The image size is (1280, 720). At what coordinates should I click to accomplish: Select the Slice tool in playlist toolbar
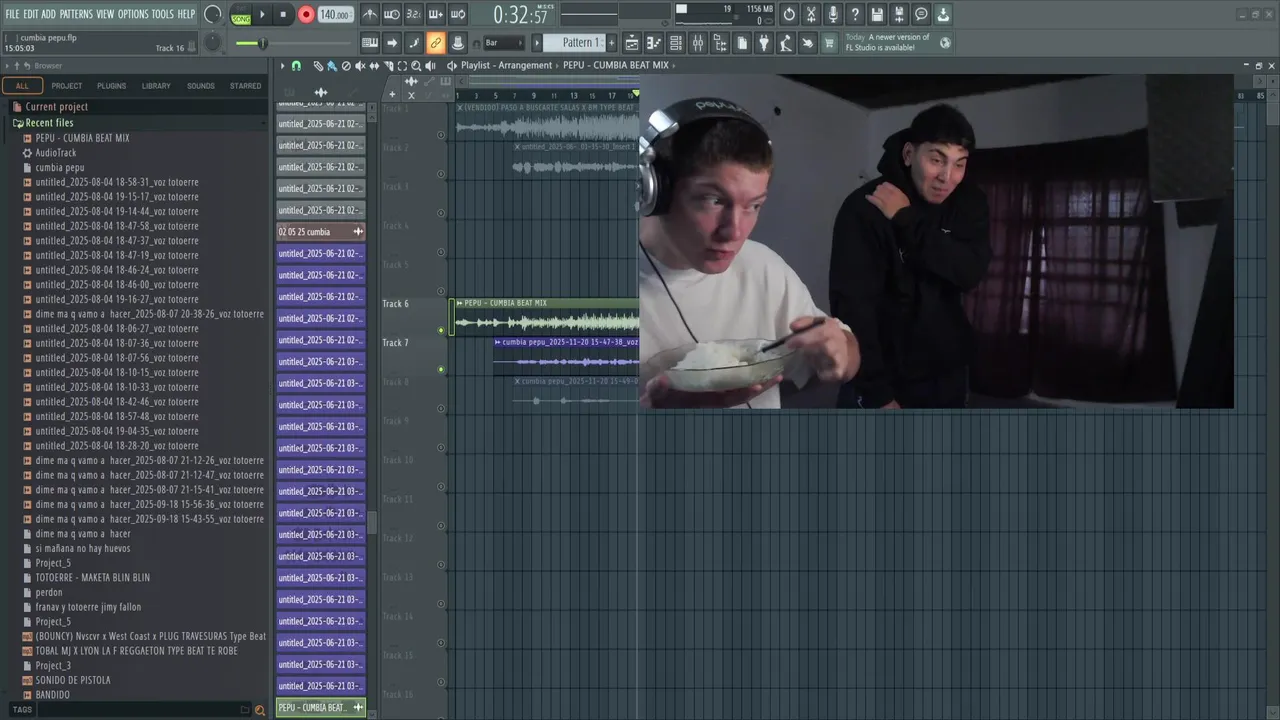coord(389,65)
